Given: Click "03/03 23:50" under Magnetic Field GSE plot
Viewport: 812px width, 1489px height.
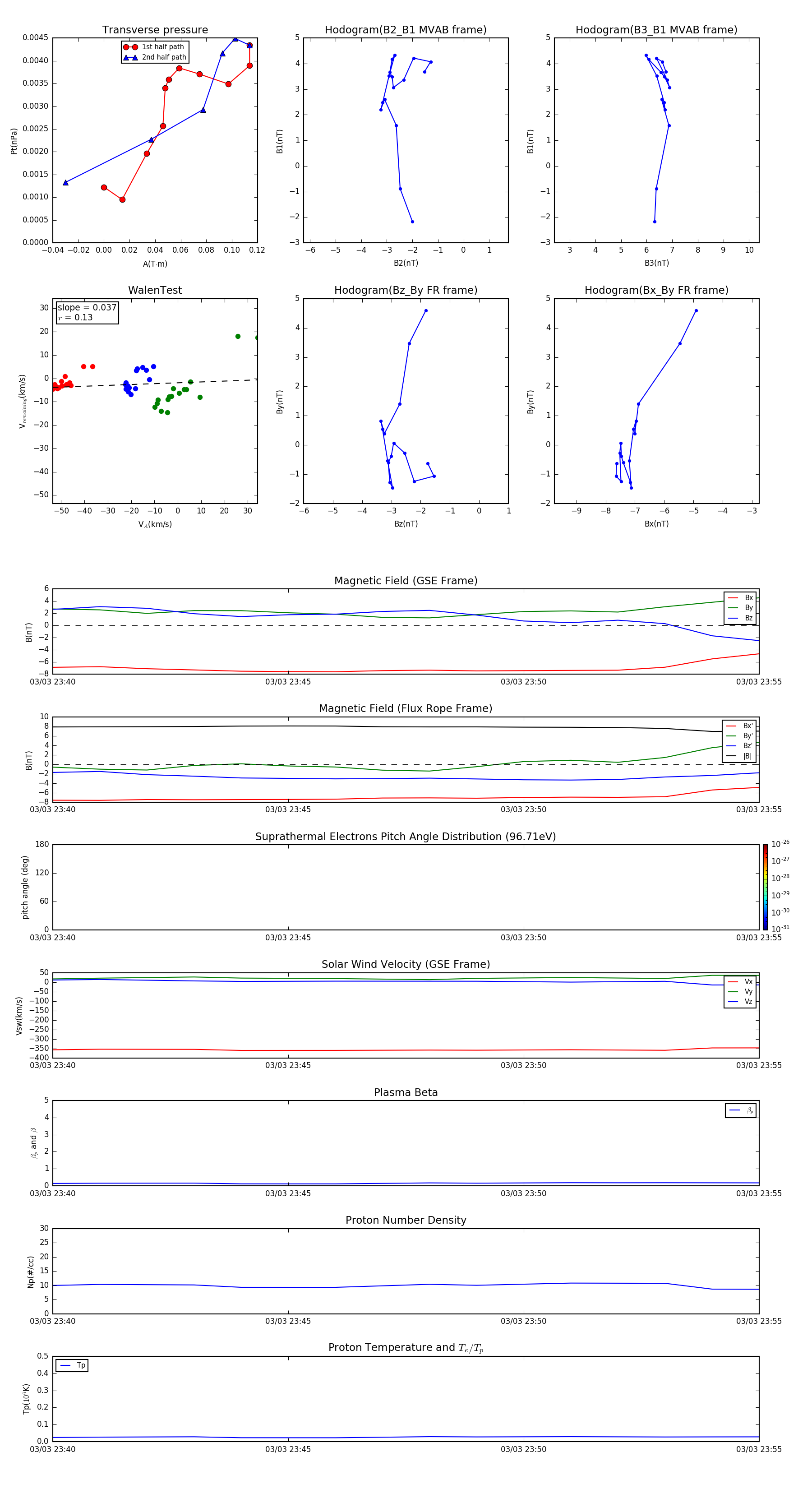Looking at the screenshot, I should click(x=524, y=682).
